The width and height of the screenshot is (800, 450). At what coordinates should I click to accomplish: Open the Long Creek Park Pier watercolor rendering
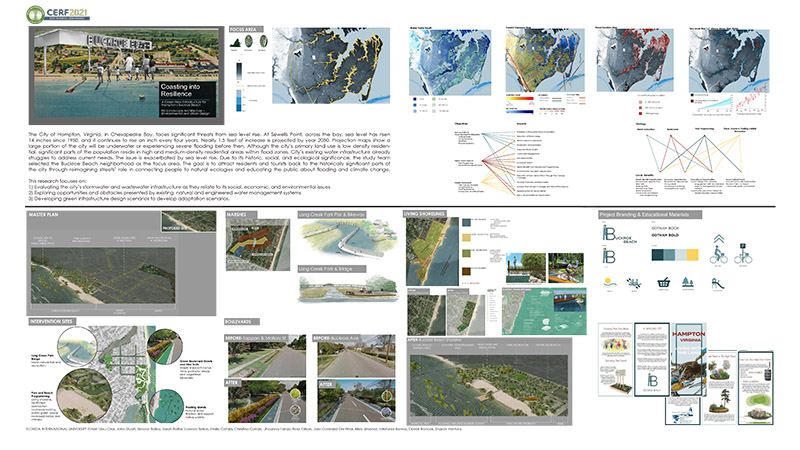coord(348,240)
